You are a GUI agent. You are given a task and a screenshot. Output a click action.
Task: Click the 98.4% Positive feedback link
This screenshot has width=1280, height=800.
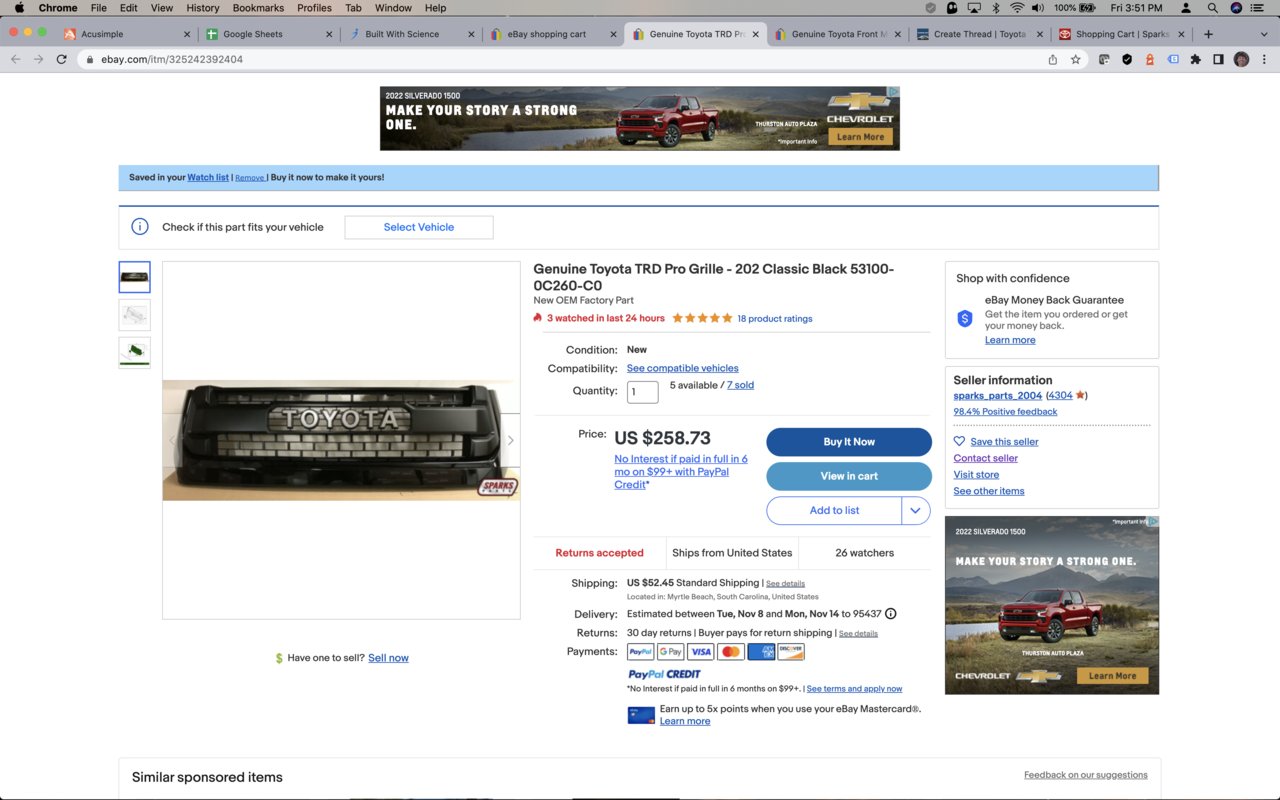tap(1005, 412)
